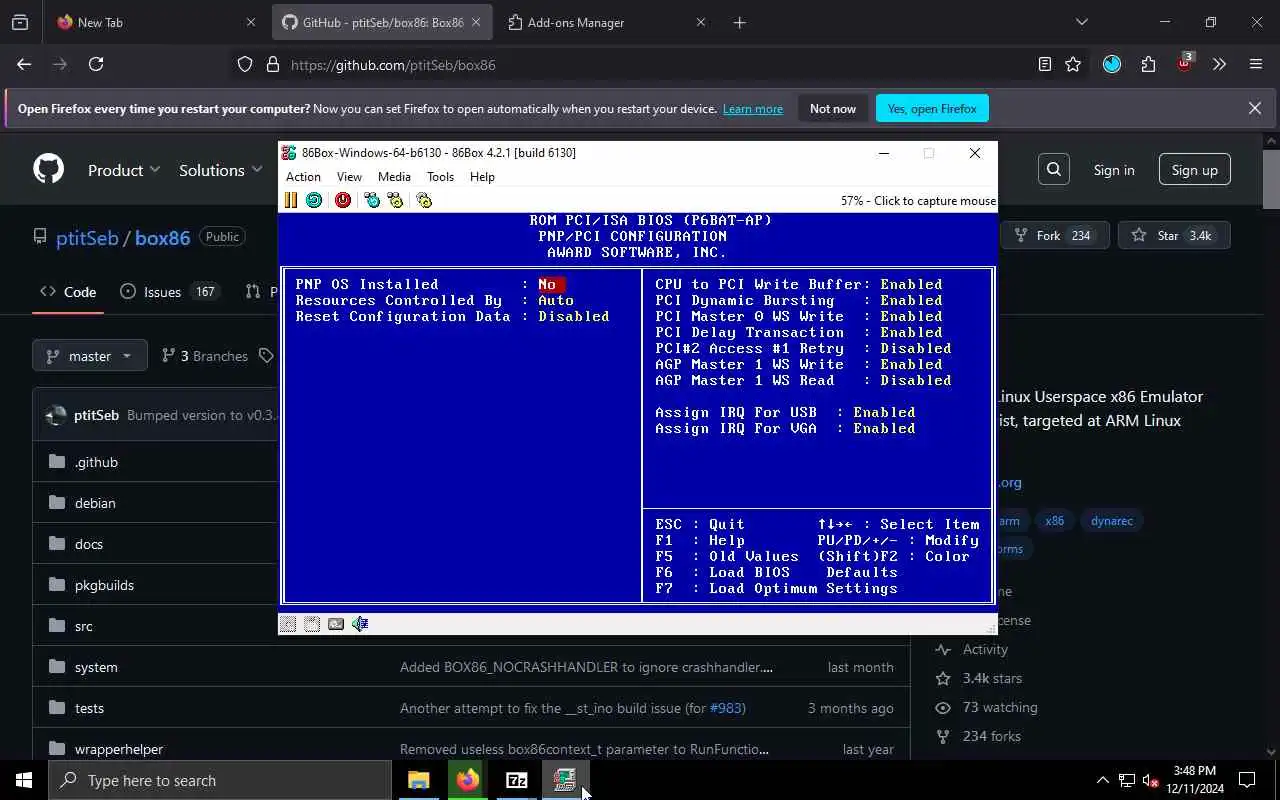This screenshot has height=800, width=1280.
Task: Open the Help menu in 86Box
Action: pyautogui.click(x=482, y=177)
